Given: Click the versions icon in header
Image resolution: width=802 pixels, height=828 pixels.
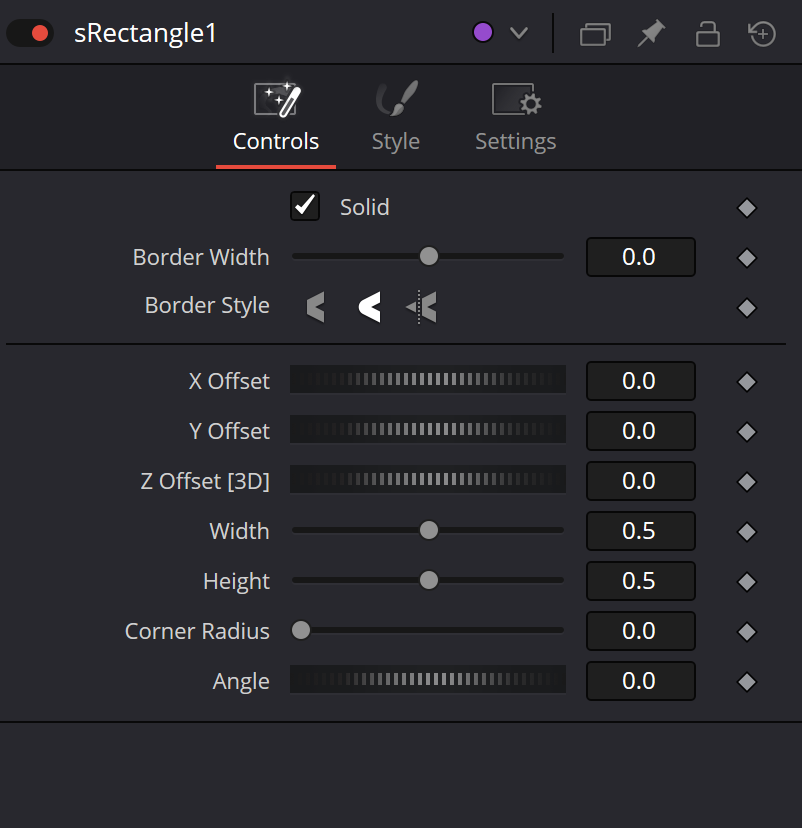Looking at the screenshot, I should tap(596, 34).
